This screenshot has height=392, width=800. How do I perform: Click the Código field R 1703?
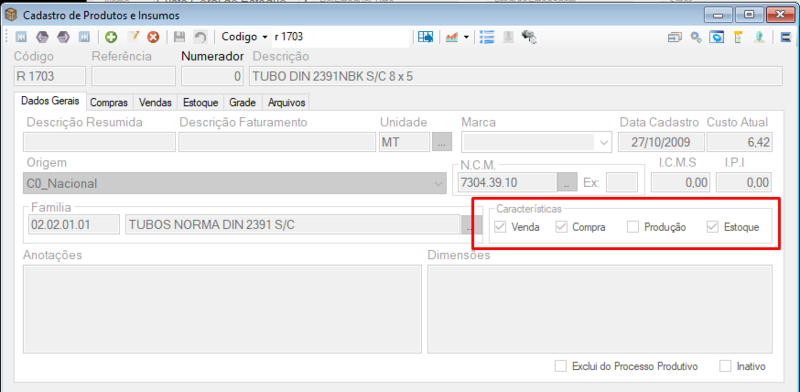click(49, 77)
